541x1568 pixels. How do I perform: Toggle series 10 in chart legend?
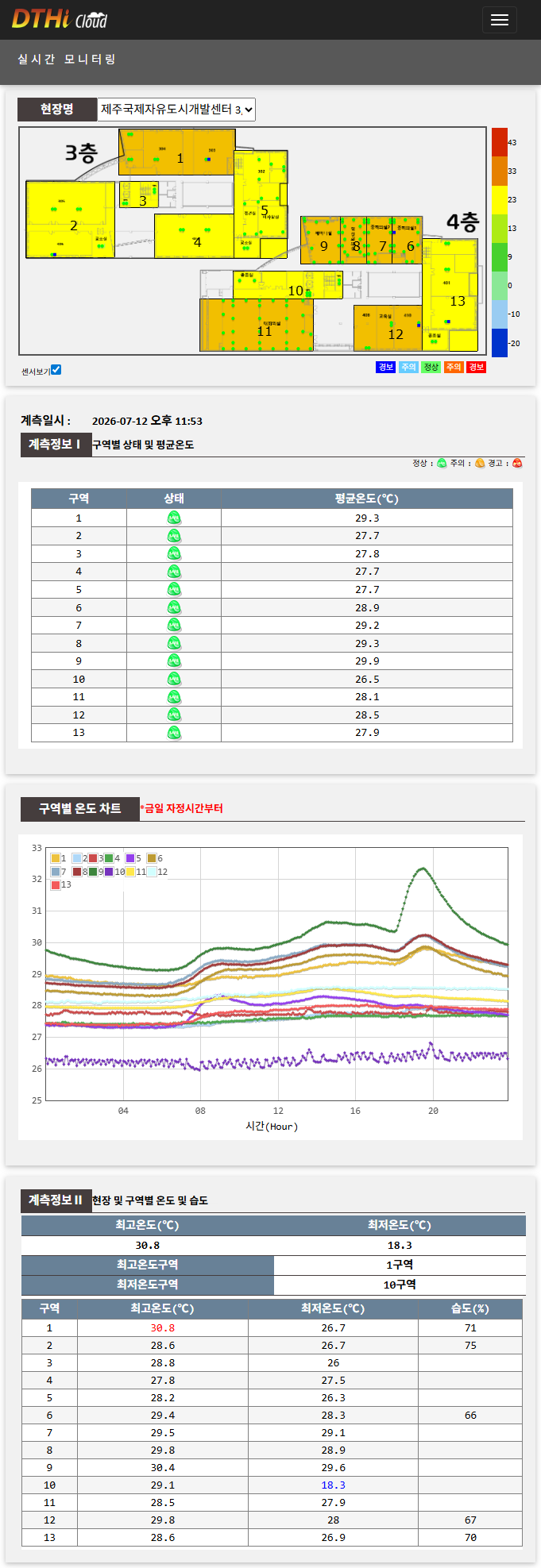pyautogui.click(x=109, y=872)
